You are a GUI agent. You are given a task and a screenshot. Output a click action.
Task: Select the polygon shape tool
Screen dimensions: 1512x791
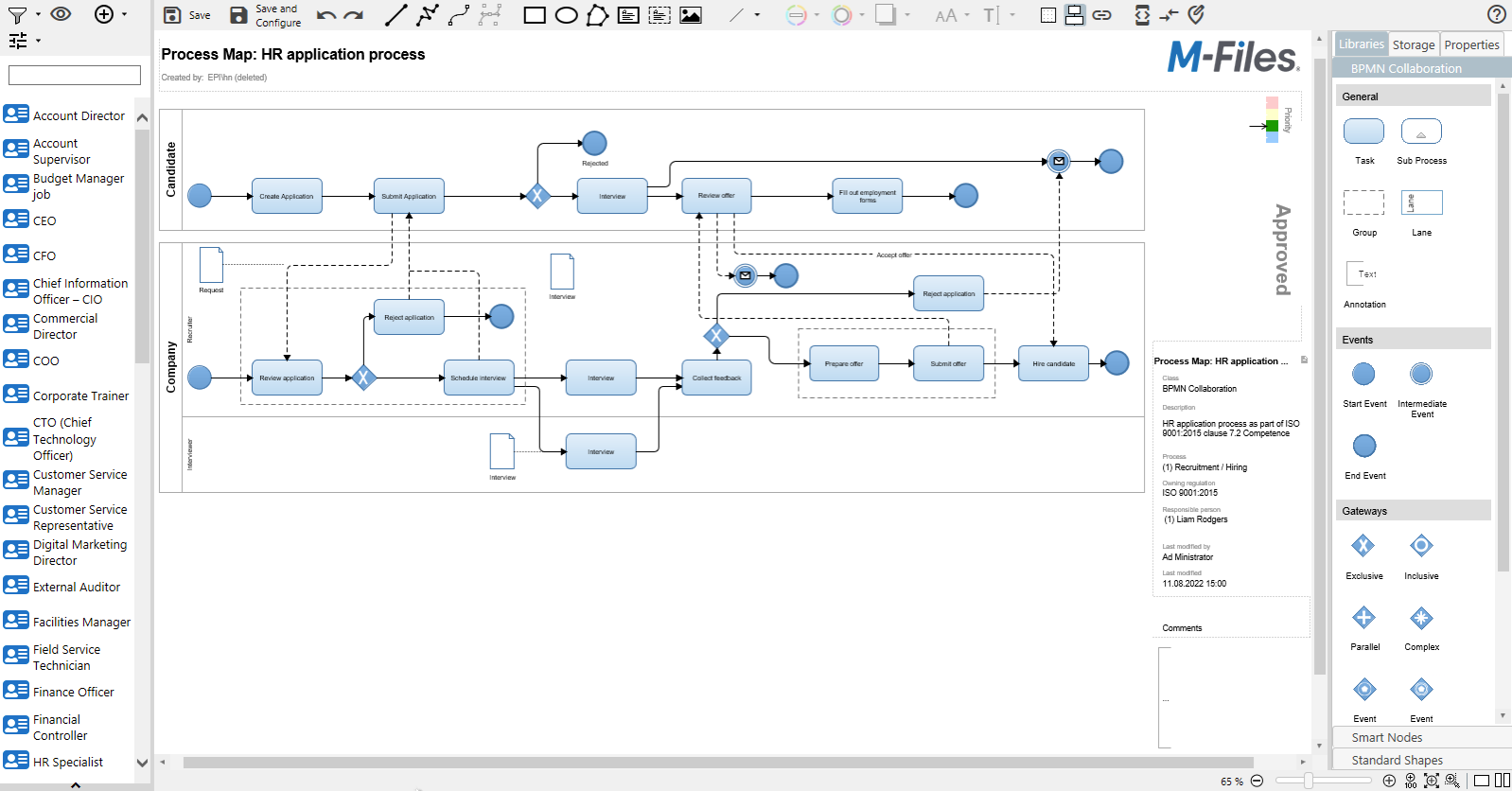597,15
